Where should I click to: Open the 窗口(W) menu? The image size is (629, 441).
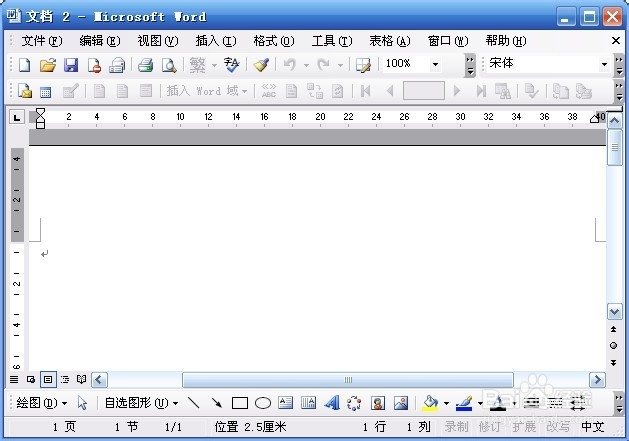[x=448, y=41]
